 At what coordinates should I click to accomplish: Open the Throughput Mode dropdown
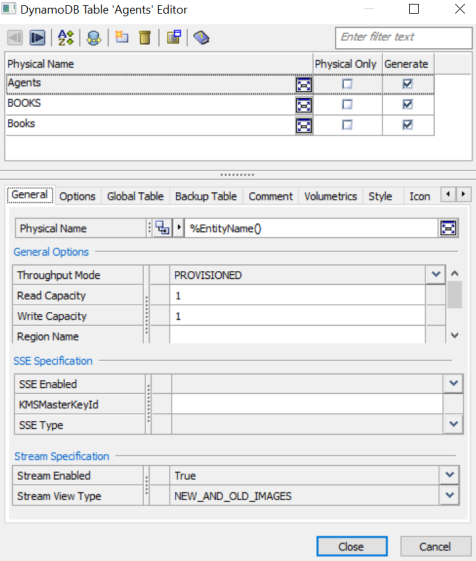[x=436, y=274]
